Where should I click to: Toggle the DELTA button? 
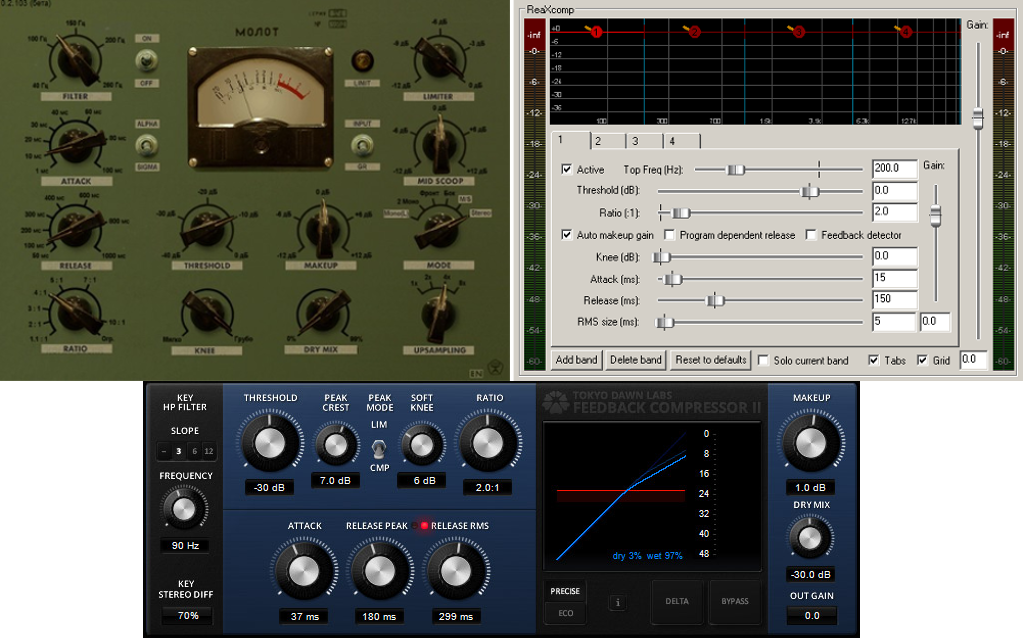coord(677,601)
